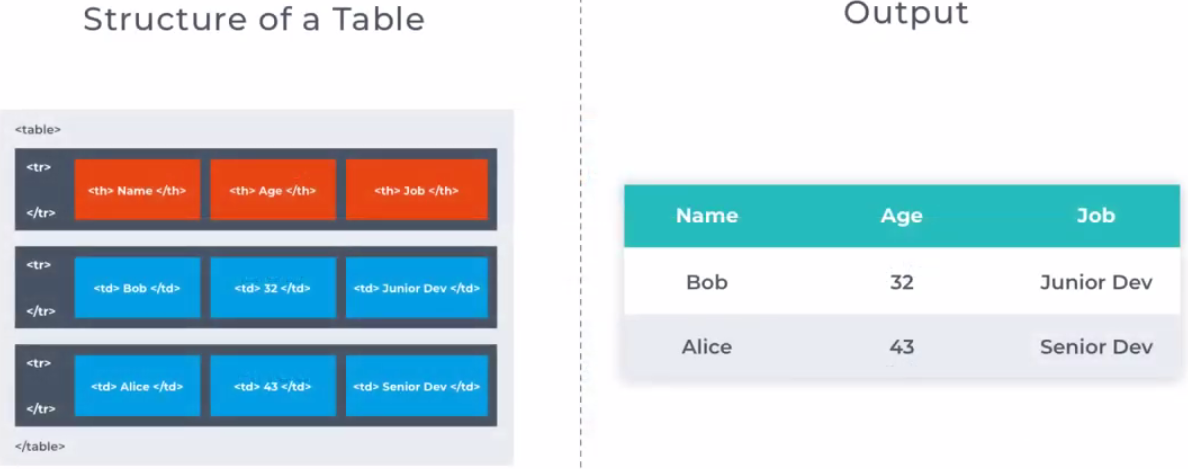The image size is (1188, 469).
Task: Click the opening table tag label
Action: pos(38,130)
